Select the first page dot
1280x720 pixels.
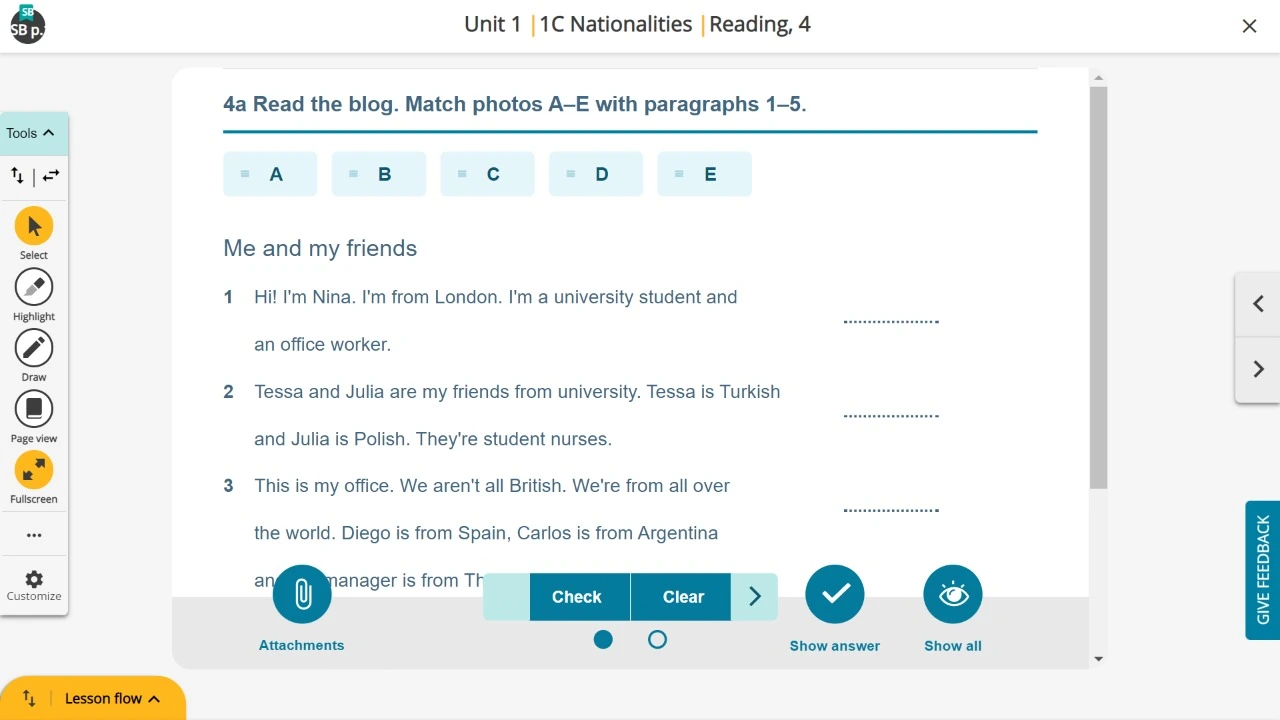pyautogui.click(x=603, y=640)
